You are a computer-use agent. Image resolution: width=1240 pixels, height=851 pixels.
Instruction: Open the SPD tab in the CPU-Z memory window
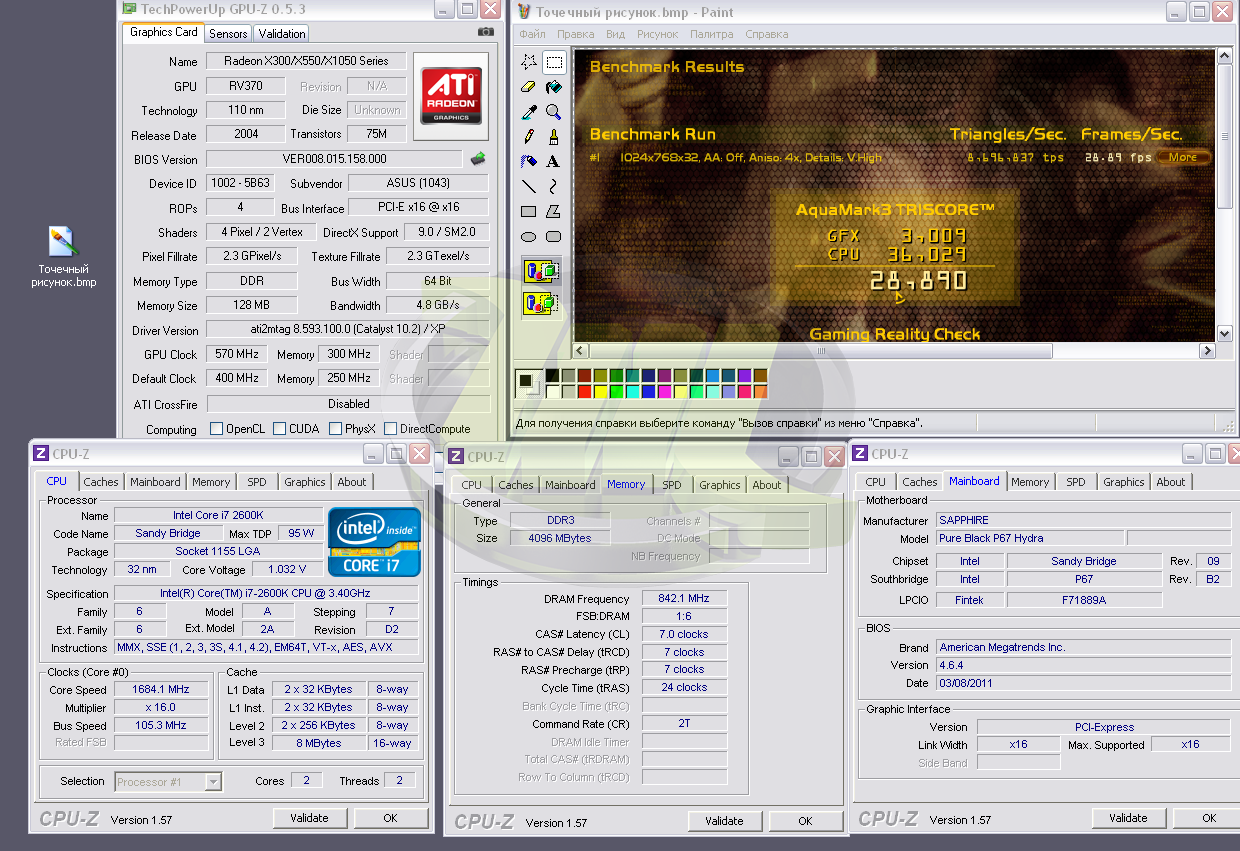pos(672,485)
